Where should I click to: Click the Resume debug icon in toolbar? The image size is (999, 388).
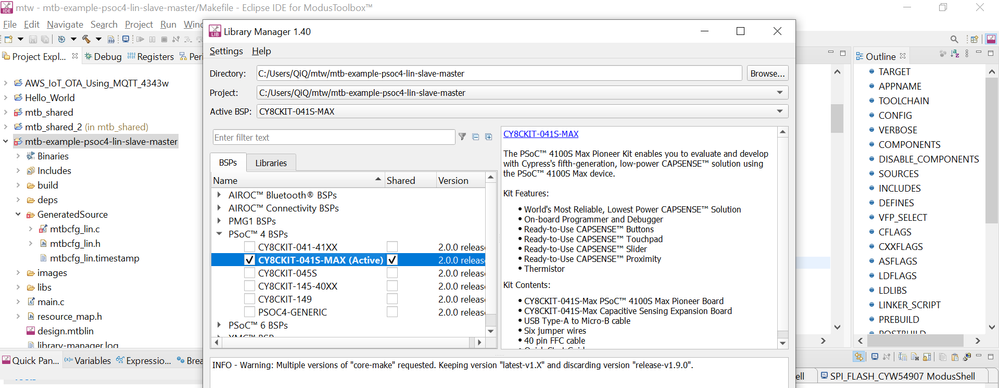[140, 39]
